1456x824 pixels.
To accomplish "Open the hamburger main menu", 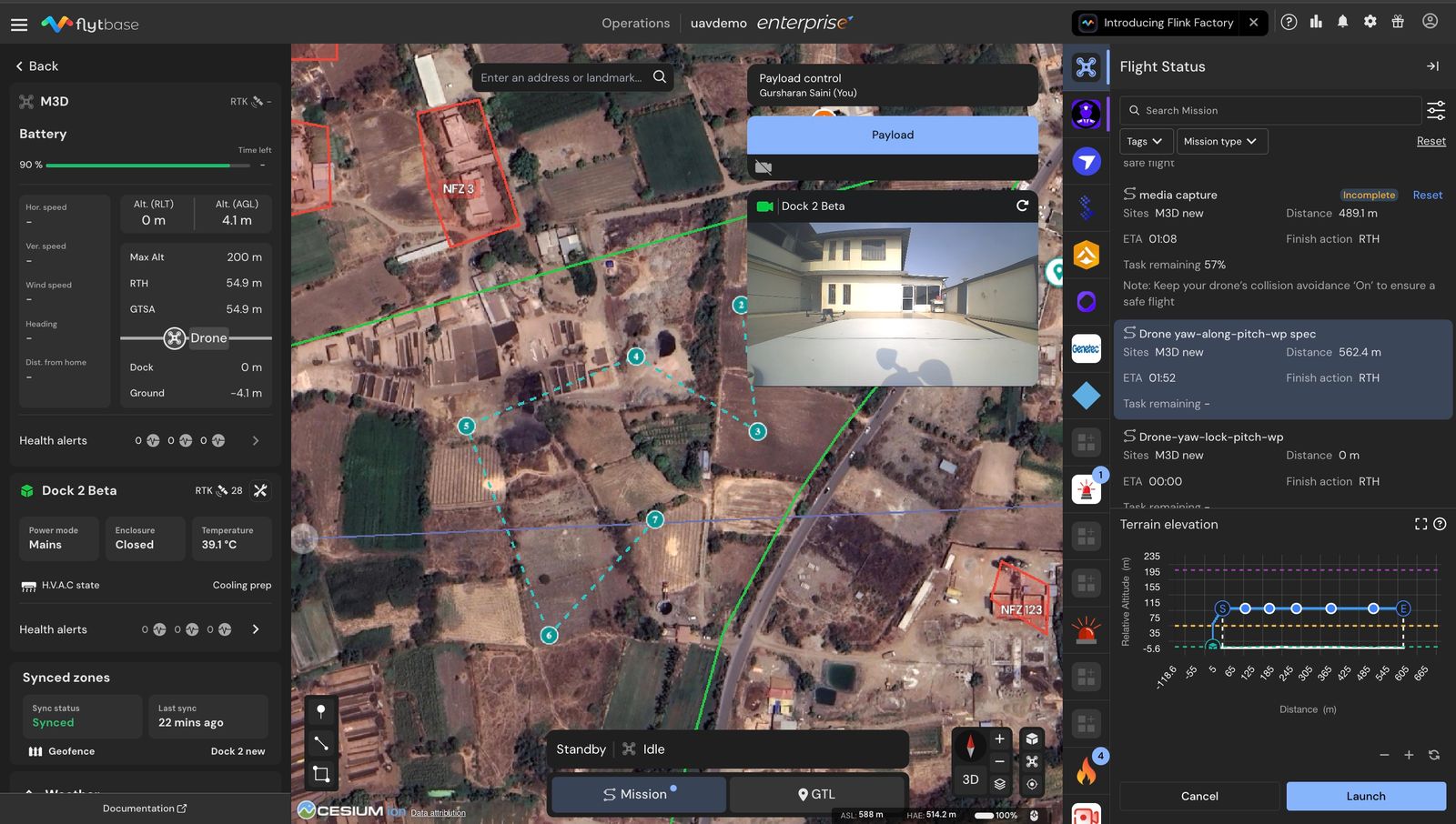I will coord(19,25).
